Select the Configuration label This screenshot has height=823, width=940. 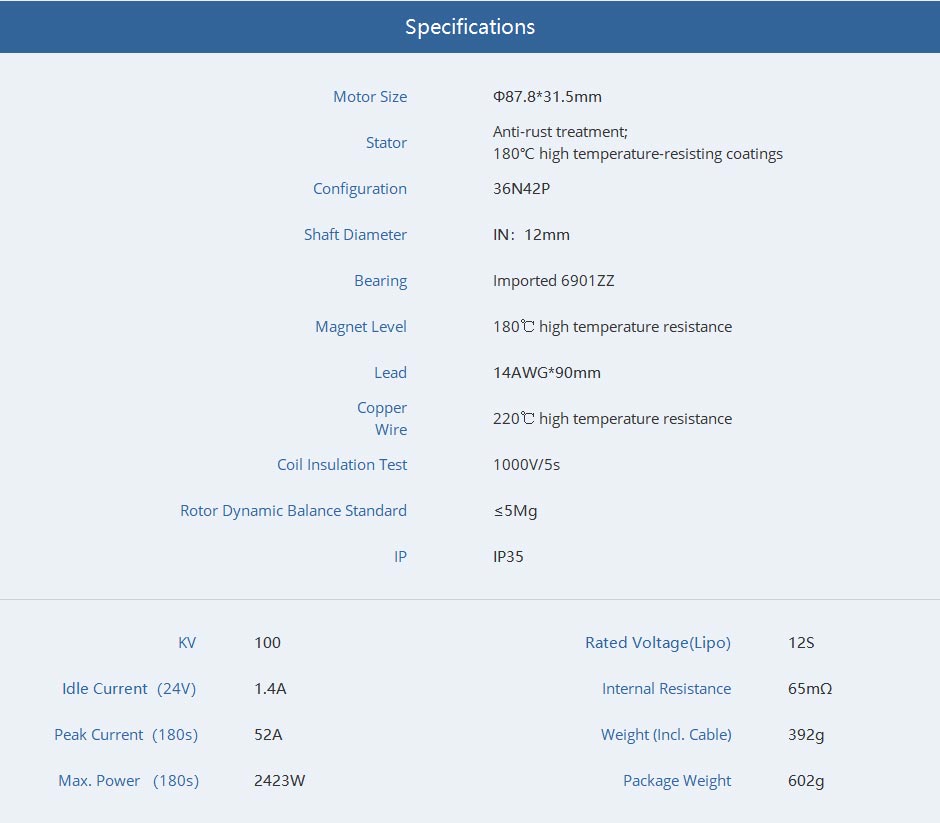coord(360,189)
